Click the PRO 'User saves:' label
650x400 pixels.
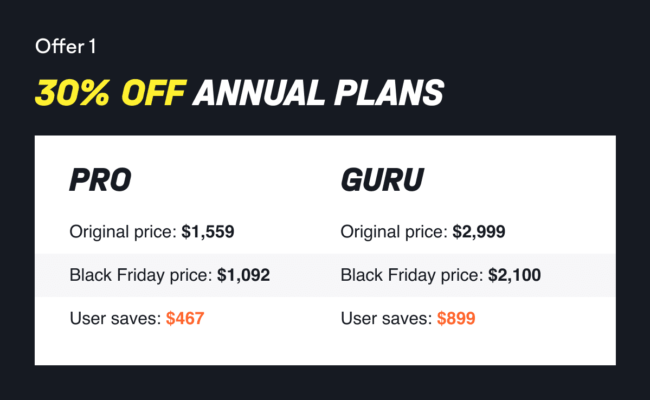click(114, 318)
